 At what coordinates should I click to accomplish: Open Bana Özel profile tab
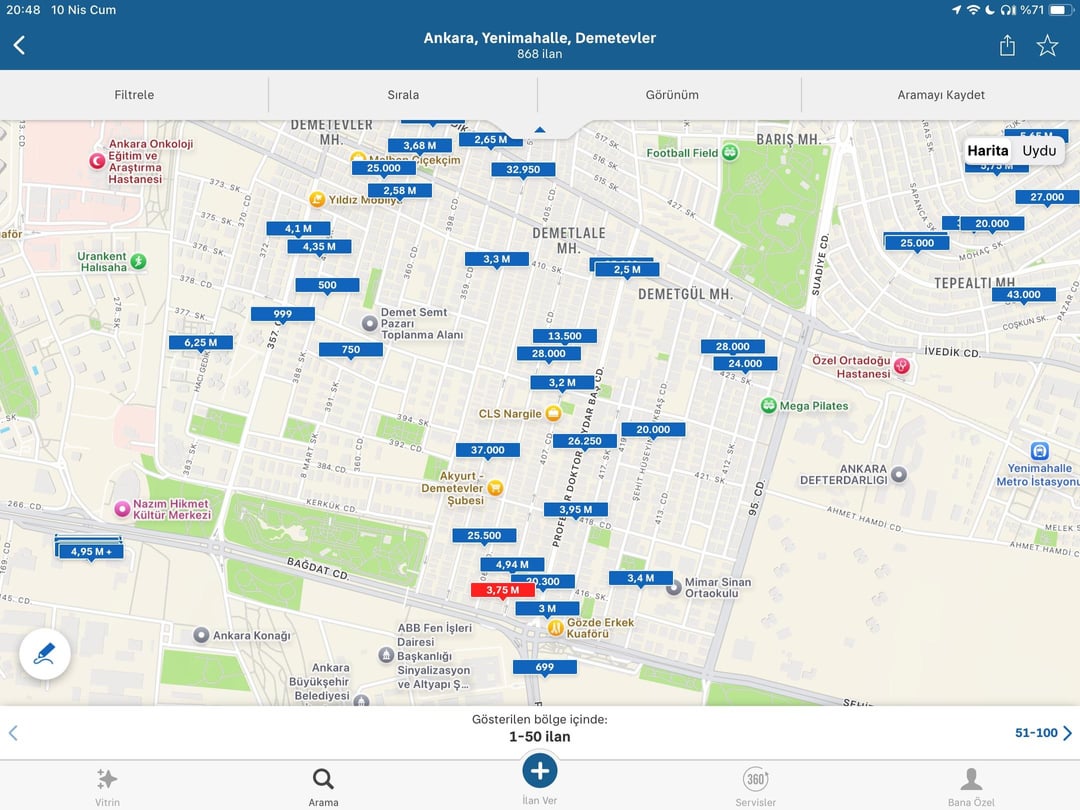pyautogui.click(x=971, y=786)
